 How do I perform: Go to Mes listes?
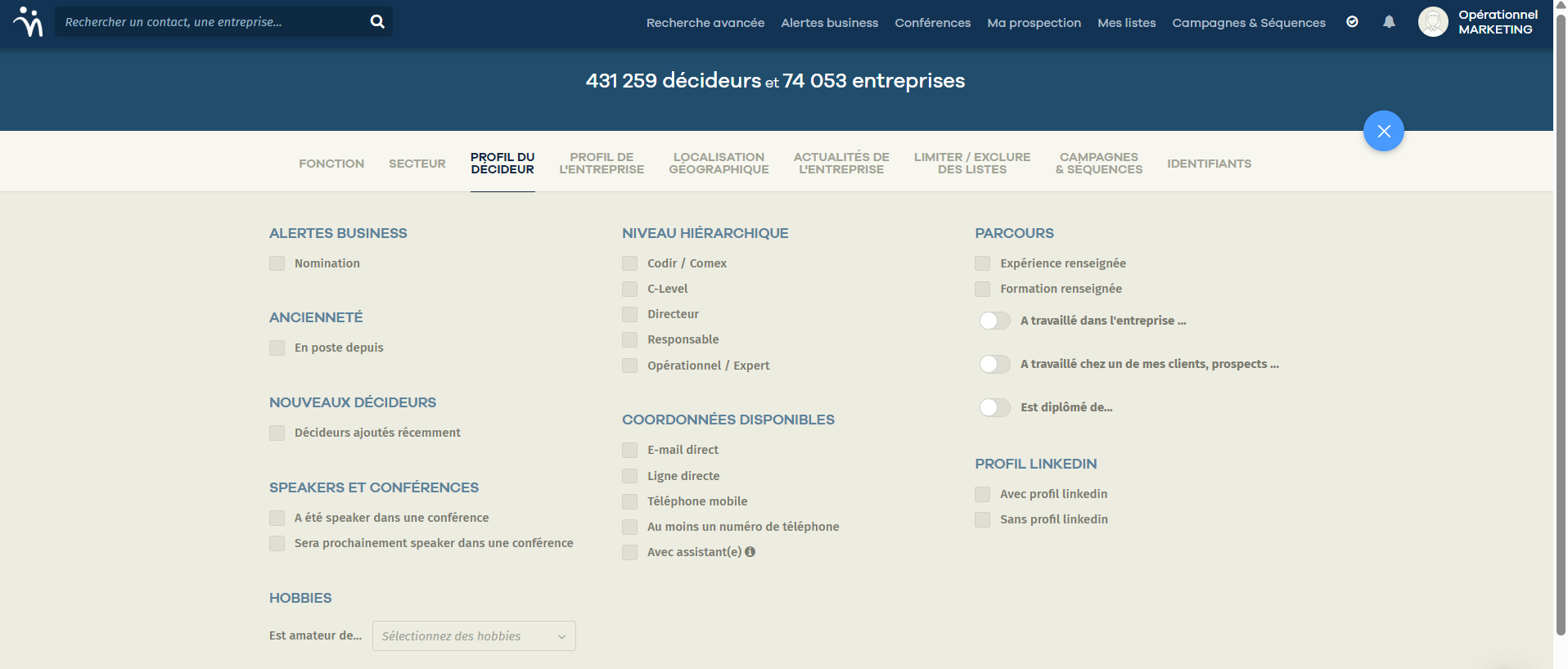point(1127,23)
